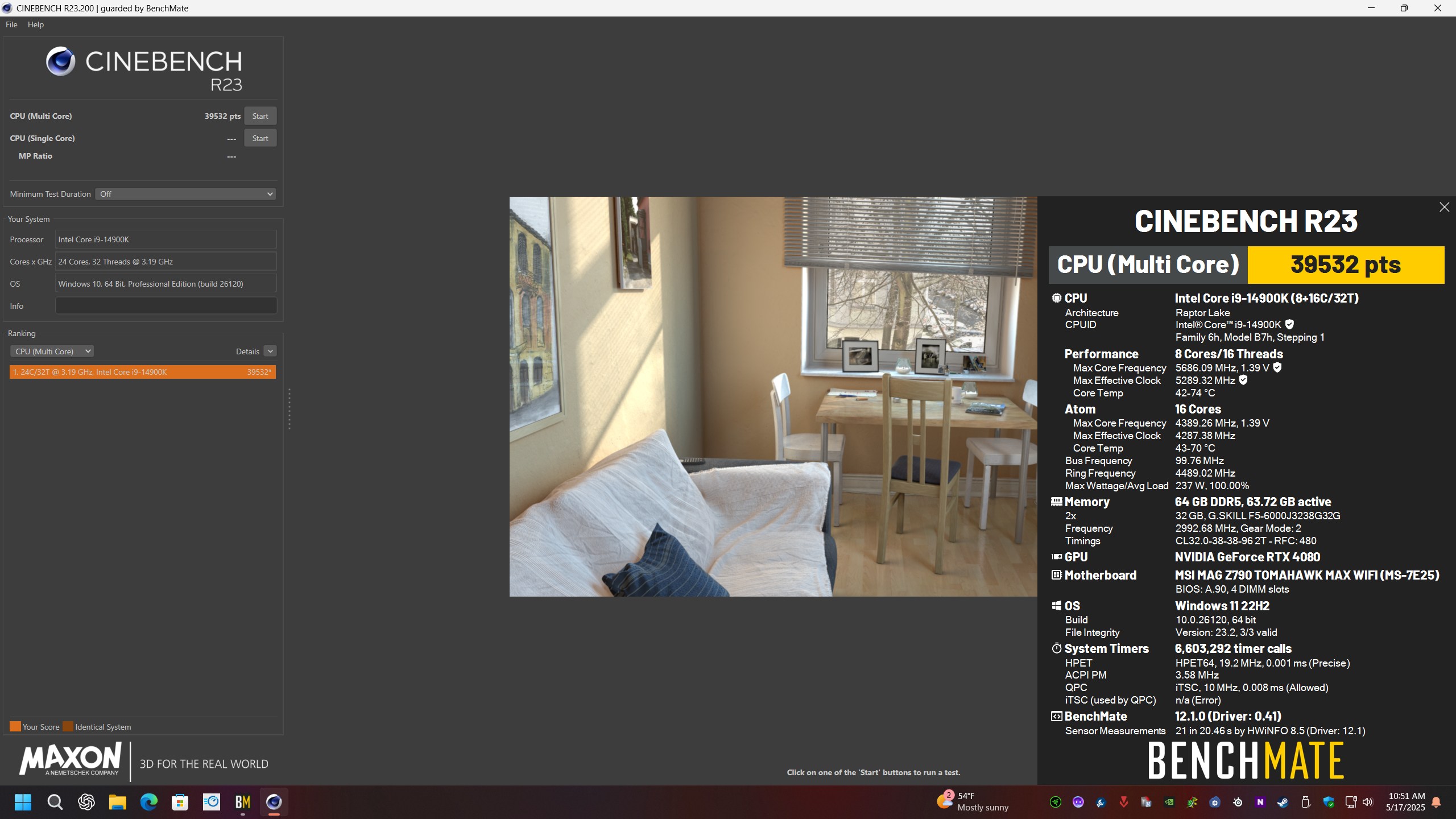Click the rendered room image preview
This screenshot has width=1456, height=819.
pyautogui.click(x=773, y=396)
